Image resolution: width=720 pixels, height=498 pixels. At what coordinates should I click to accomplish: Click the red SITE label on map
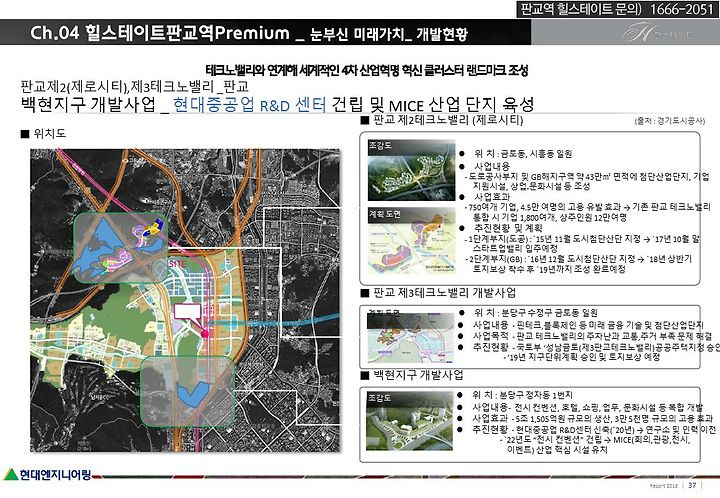click(177, 264)
